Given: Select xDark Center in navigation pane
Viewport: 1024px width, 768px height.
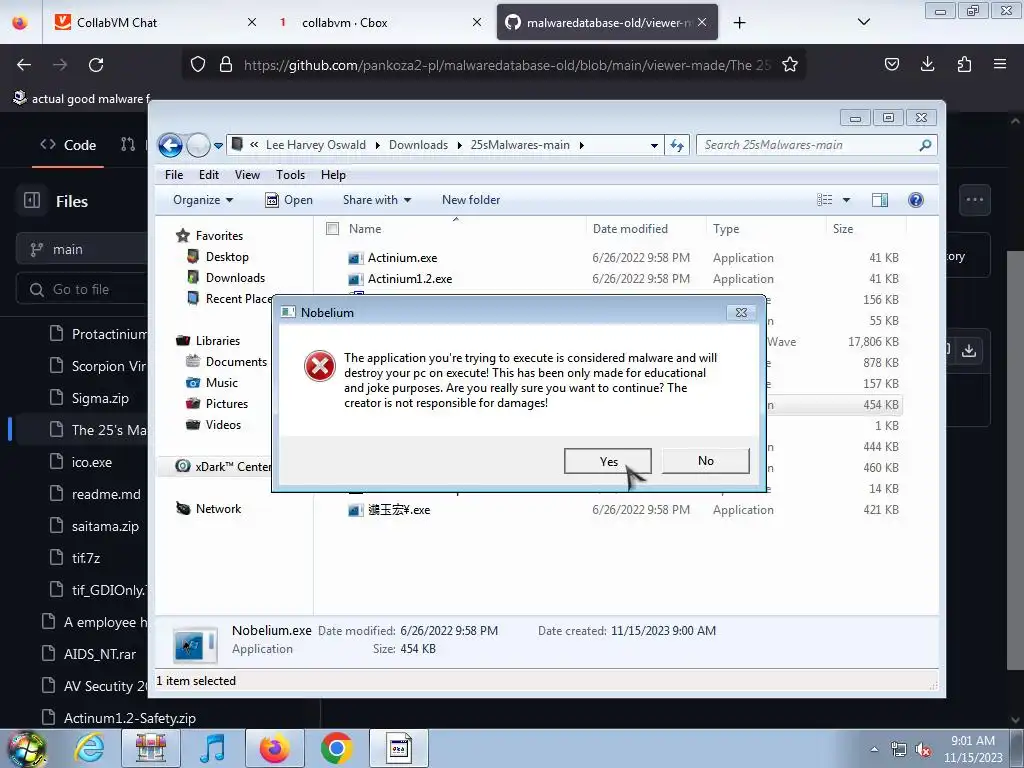Looking at the screenshot, I should point(223,466).
